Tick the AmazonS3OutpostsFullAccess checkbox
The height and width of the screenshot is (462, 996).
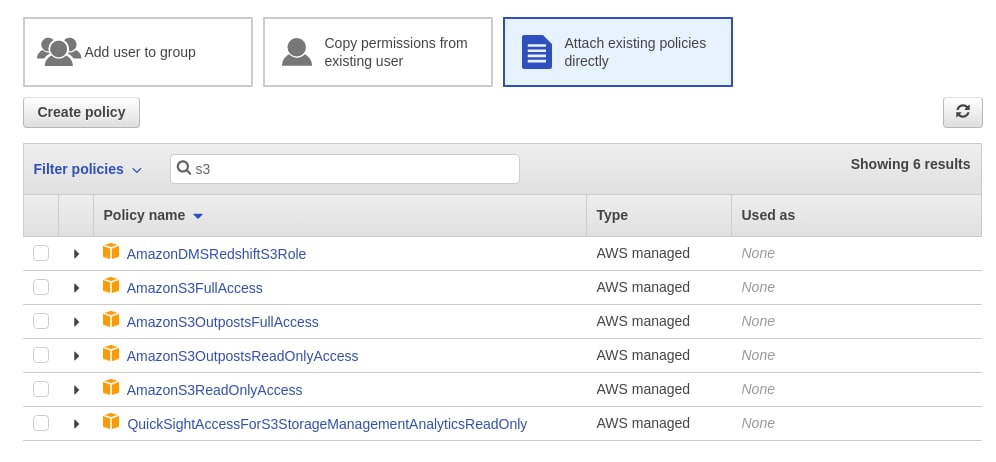[x=41, y=322]
